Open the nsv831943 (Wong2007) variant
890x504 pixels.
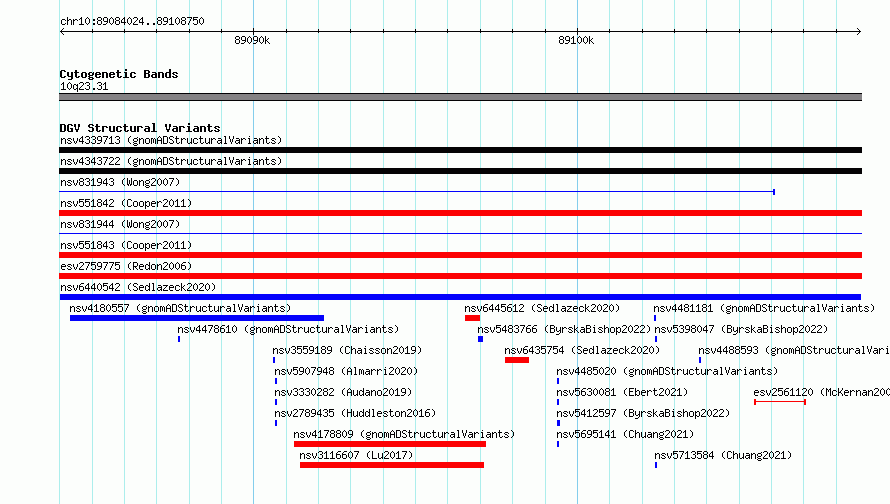coord(120,182)
